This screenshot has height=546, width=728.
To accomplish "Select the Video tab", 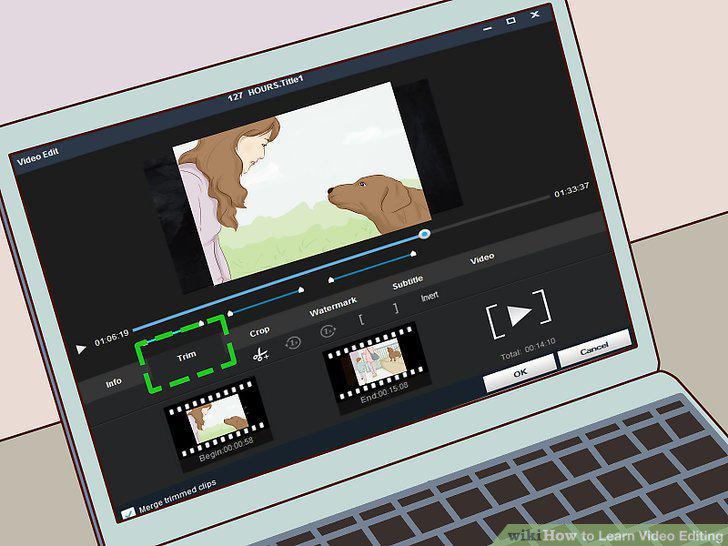I will [x=482, y=259].
